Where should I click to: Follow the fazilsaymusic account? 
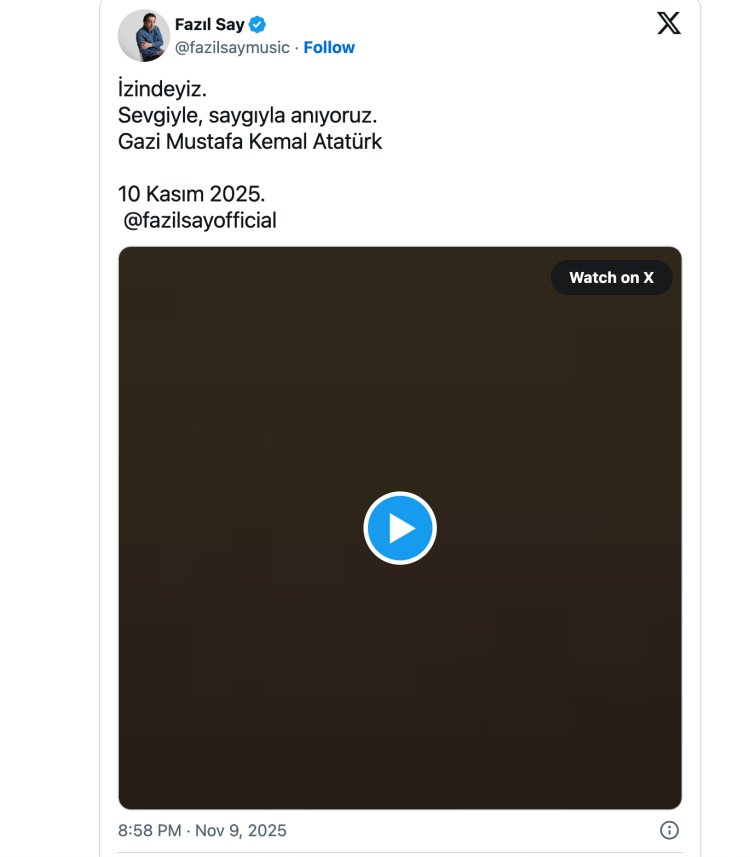329,47
